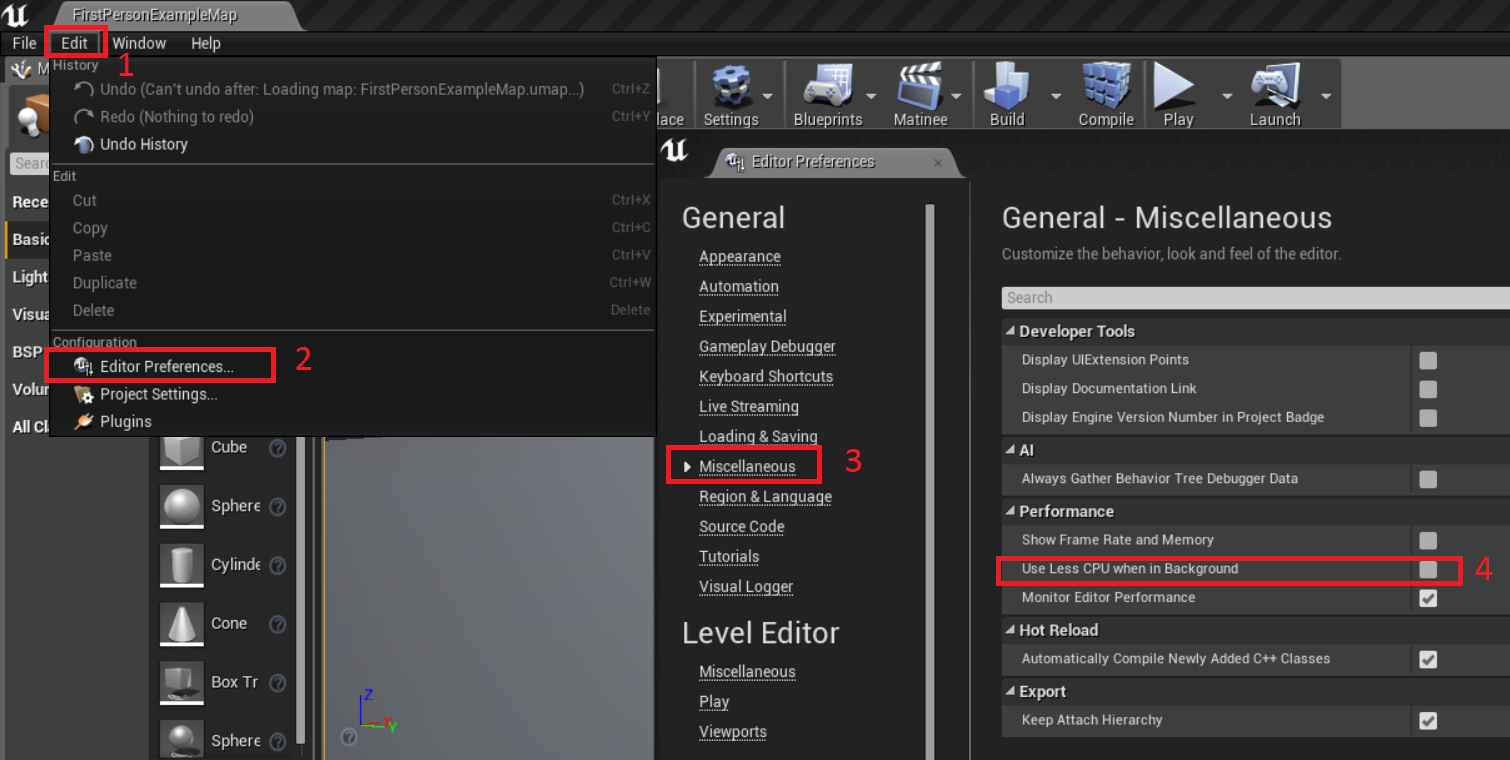Enable Always Gather Behavior Tree Debugger Data
Viewport: 1510px width, 760px height.
[x=1428, y=479]
